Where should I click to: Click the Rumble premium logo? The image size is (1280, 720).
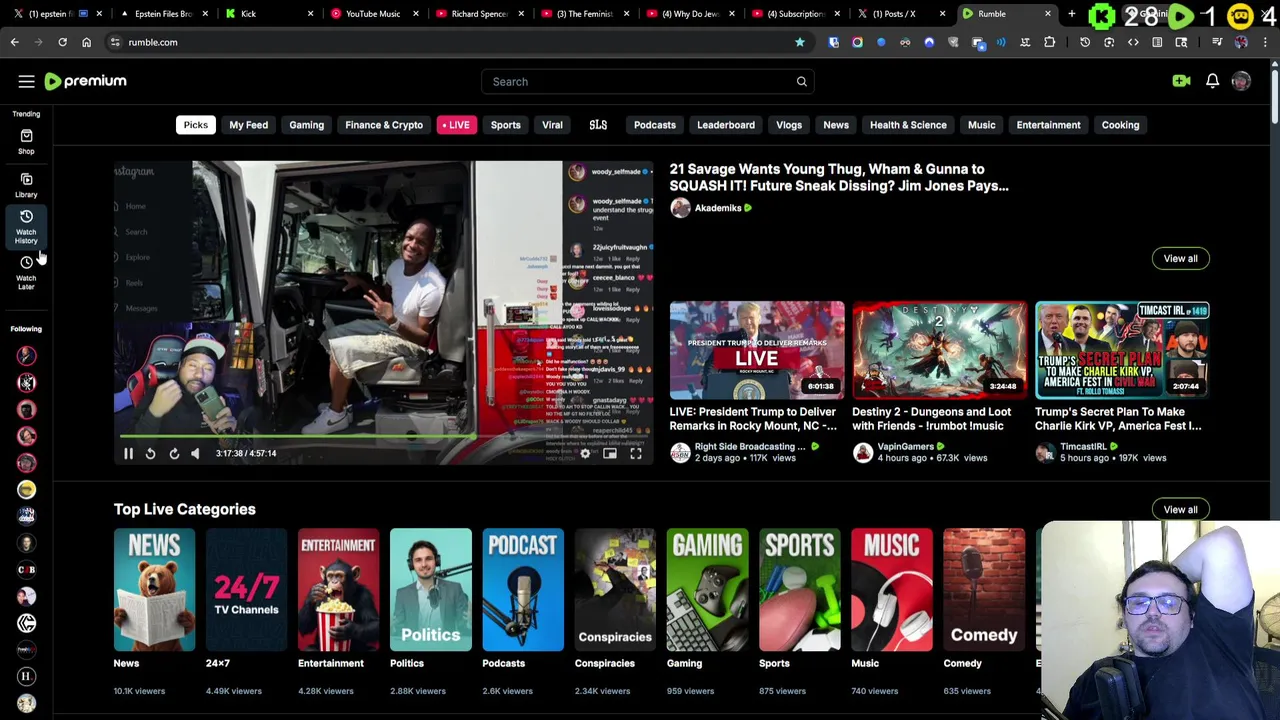86,81
